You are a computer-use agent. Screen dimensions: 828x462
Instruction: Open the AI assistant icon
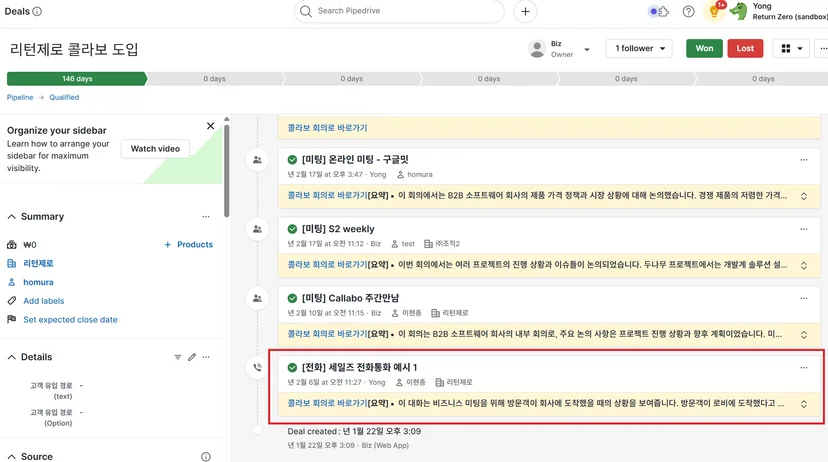point(658,11)
